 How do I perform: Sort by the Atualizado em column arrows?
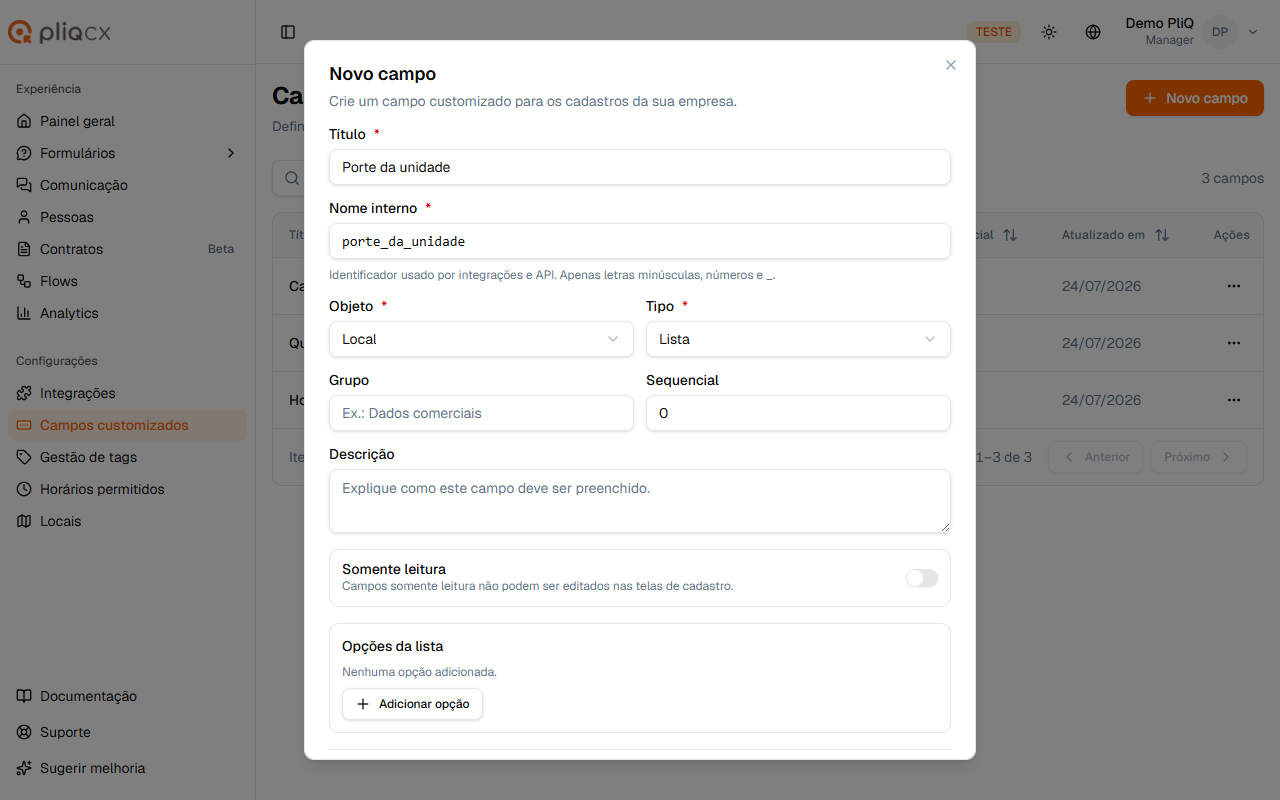[x=1161, y=235]
